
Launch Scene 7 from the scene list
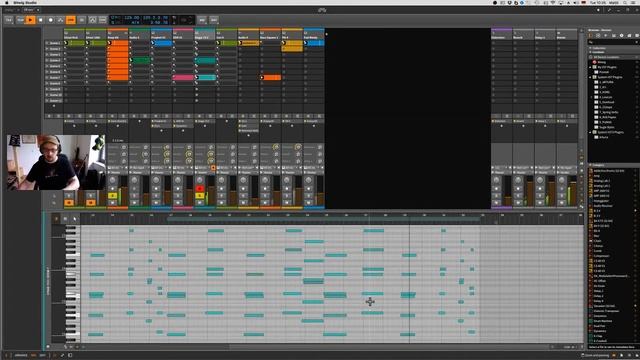(47, 77)
